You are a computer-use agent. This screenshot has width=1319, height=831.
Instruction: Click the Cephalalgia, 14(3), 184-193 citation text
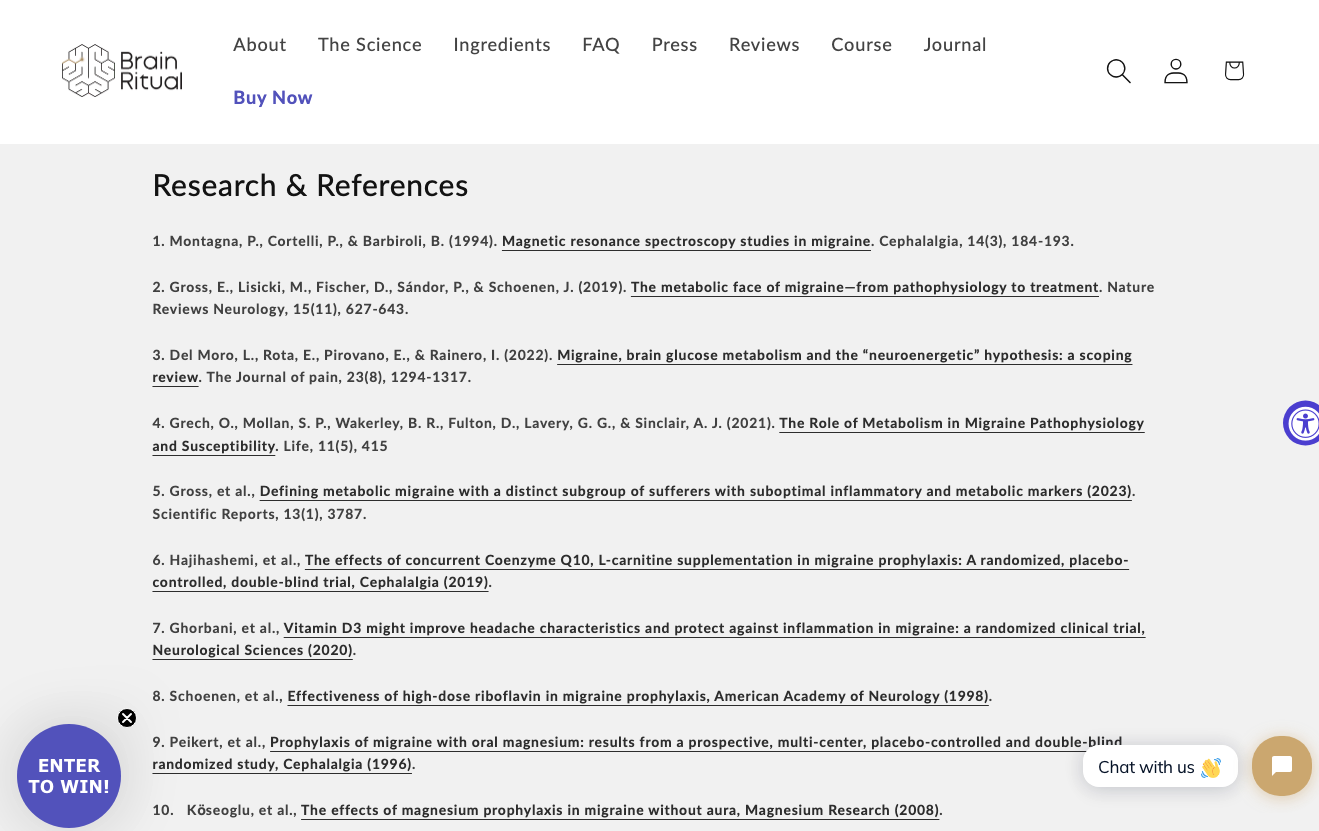976,241
